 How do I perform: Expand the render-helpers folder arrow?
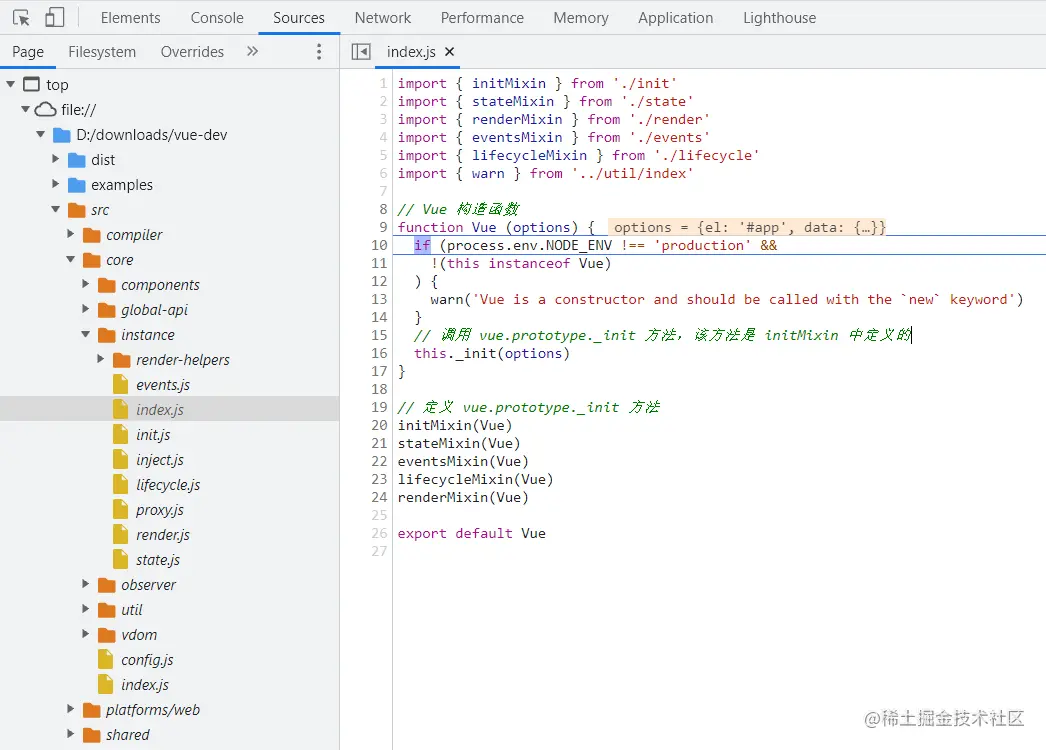click(101, 359)
